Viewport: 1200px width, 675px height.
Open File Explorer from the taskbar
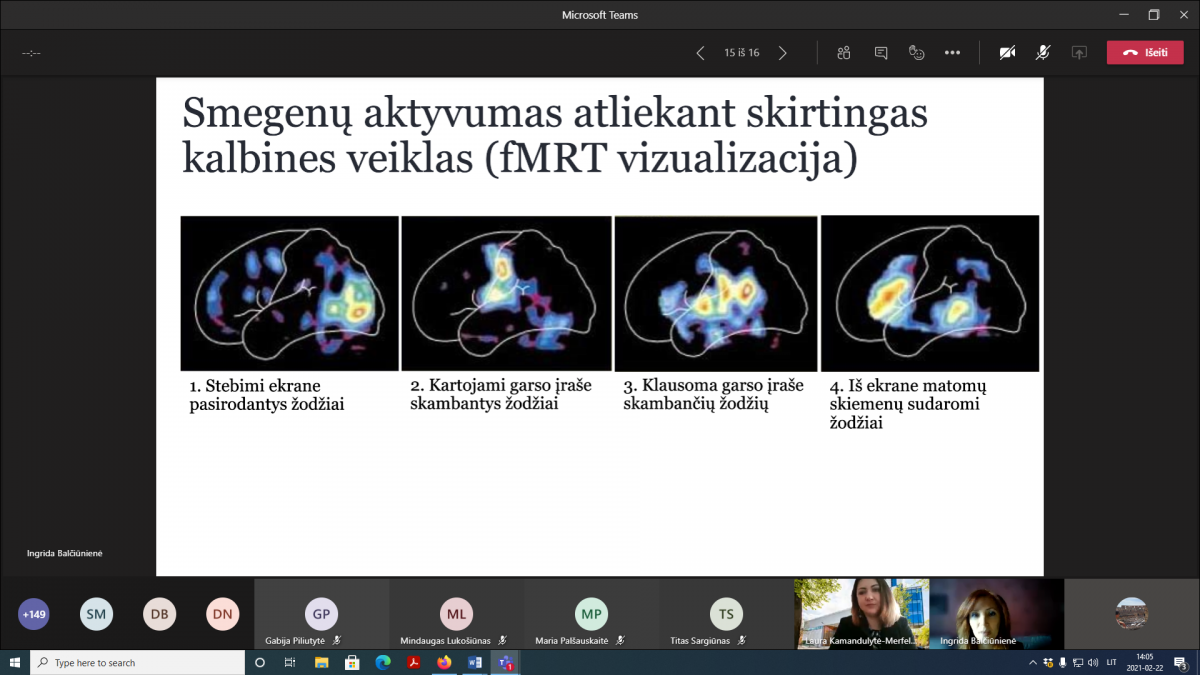[x=321, y=662]
